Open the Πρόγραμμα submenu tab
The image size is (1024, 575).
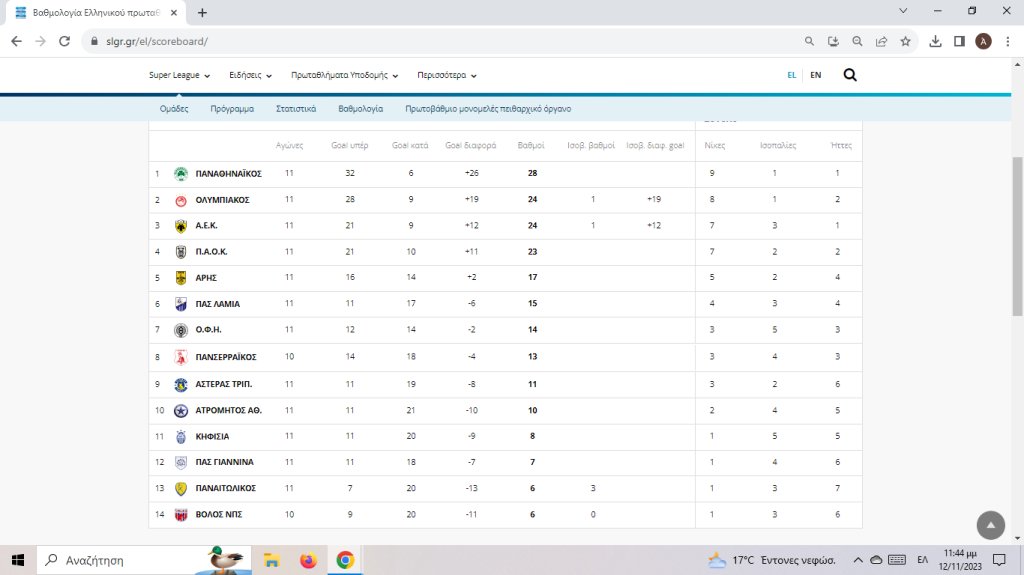click(x=232, y=109)
